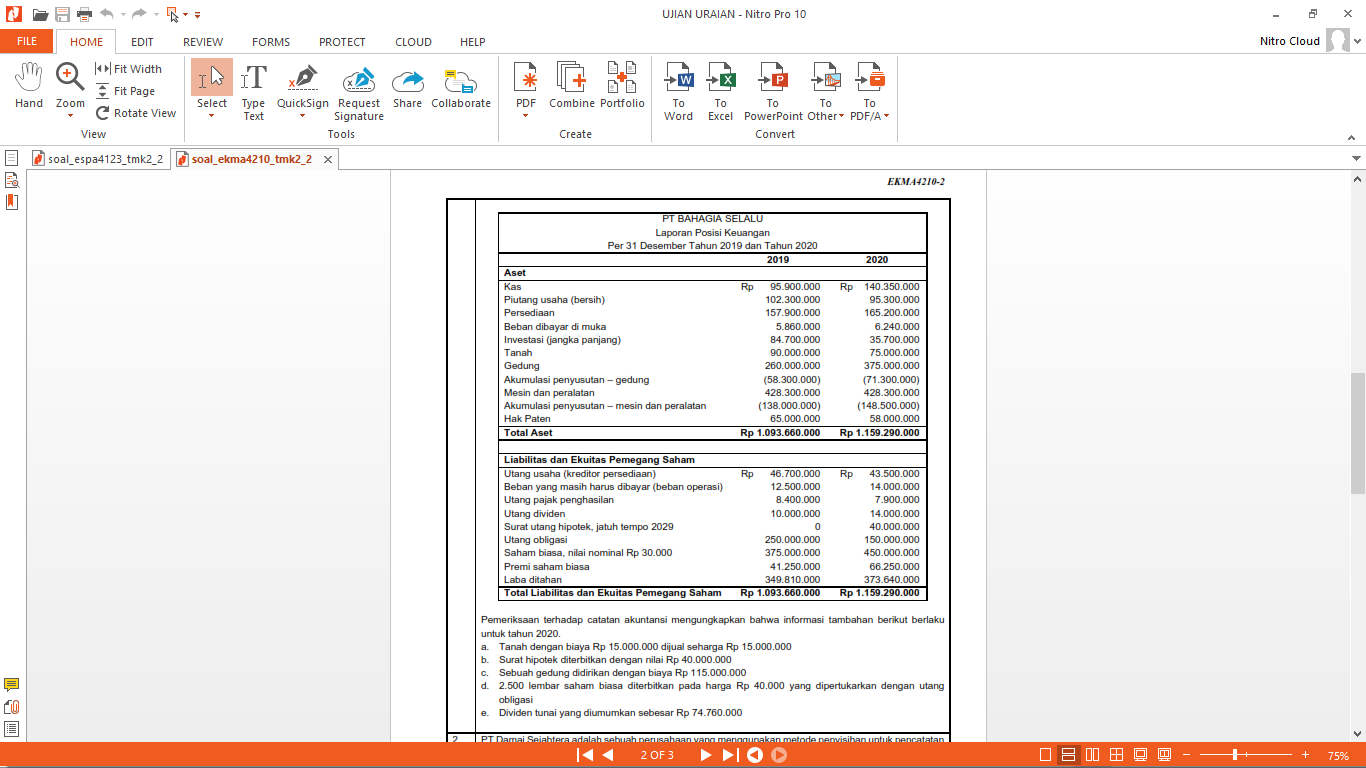Screen dimensions: 1366x768
Task: Convert document To Word
Action: [x=678, y=92]
